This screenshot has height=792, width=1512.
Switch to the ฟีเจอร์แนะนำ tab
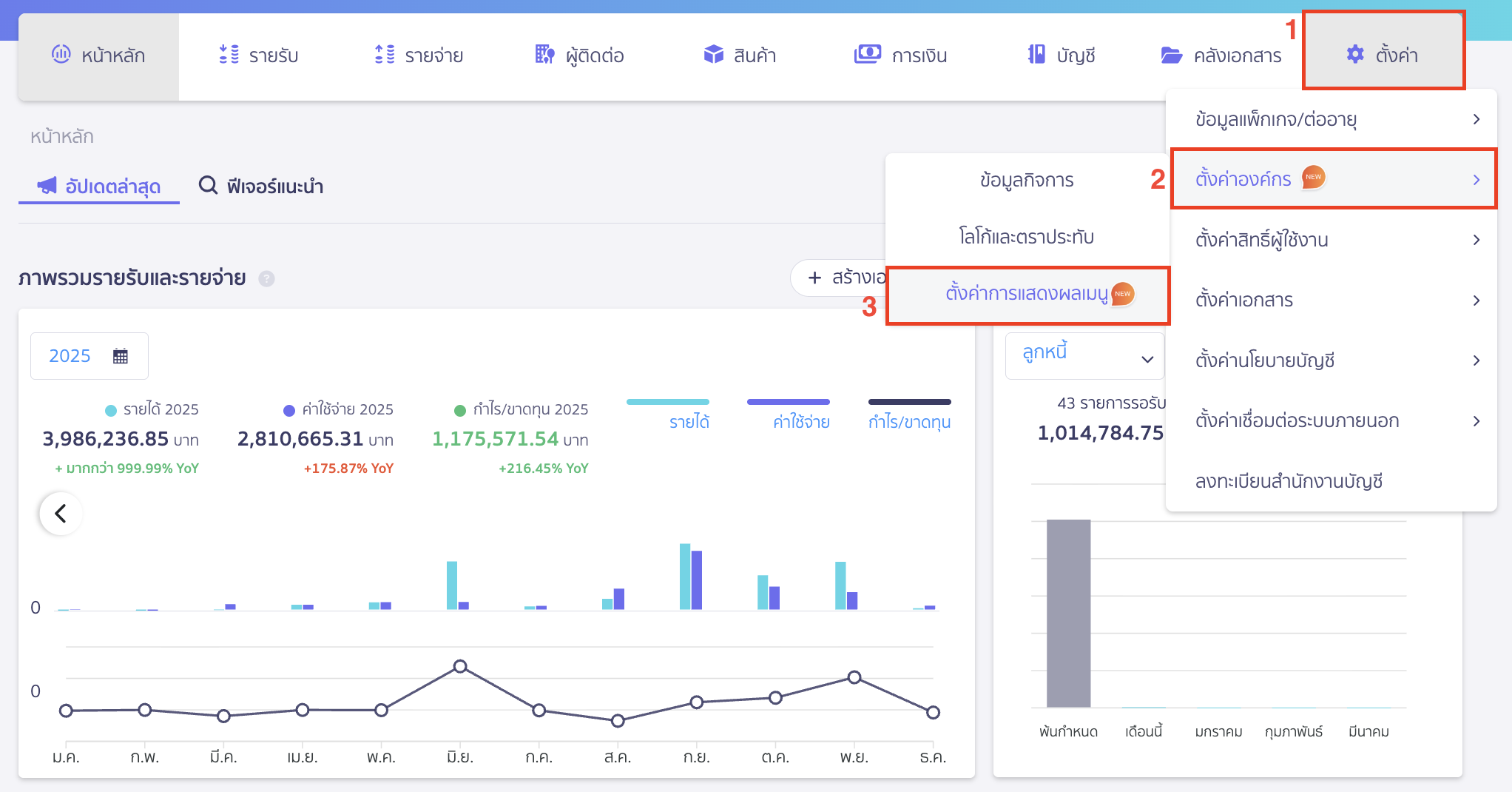point(261,186)
